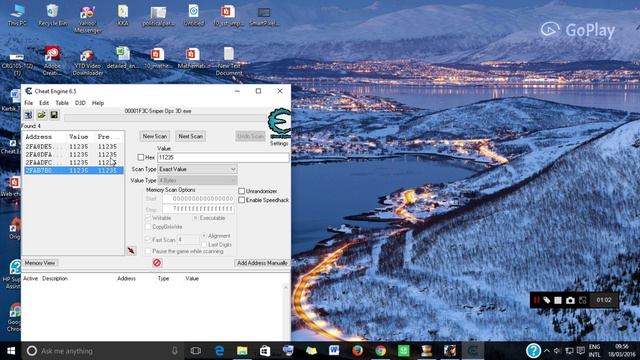
Task: Show hidden tray icons chevron
Action: (x=547, y=351)
